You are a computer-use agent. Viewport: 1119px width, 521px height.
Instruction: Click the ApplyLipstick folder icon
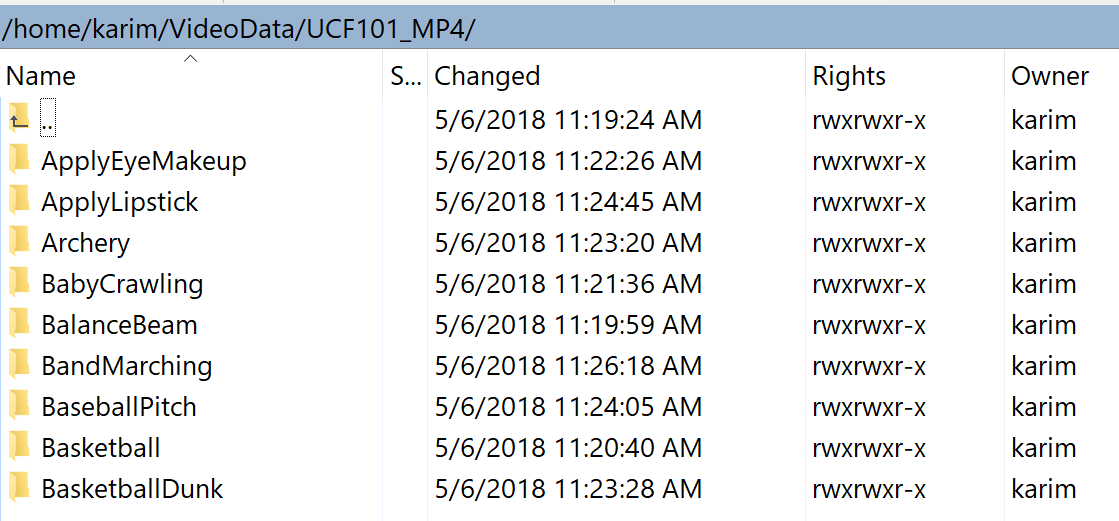(x=19, y=202)
